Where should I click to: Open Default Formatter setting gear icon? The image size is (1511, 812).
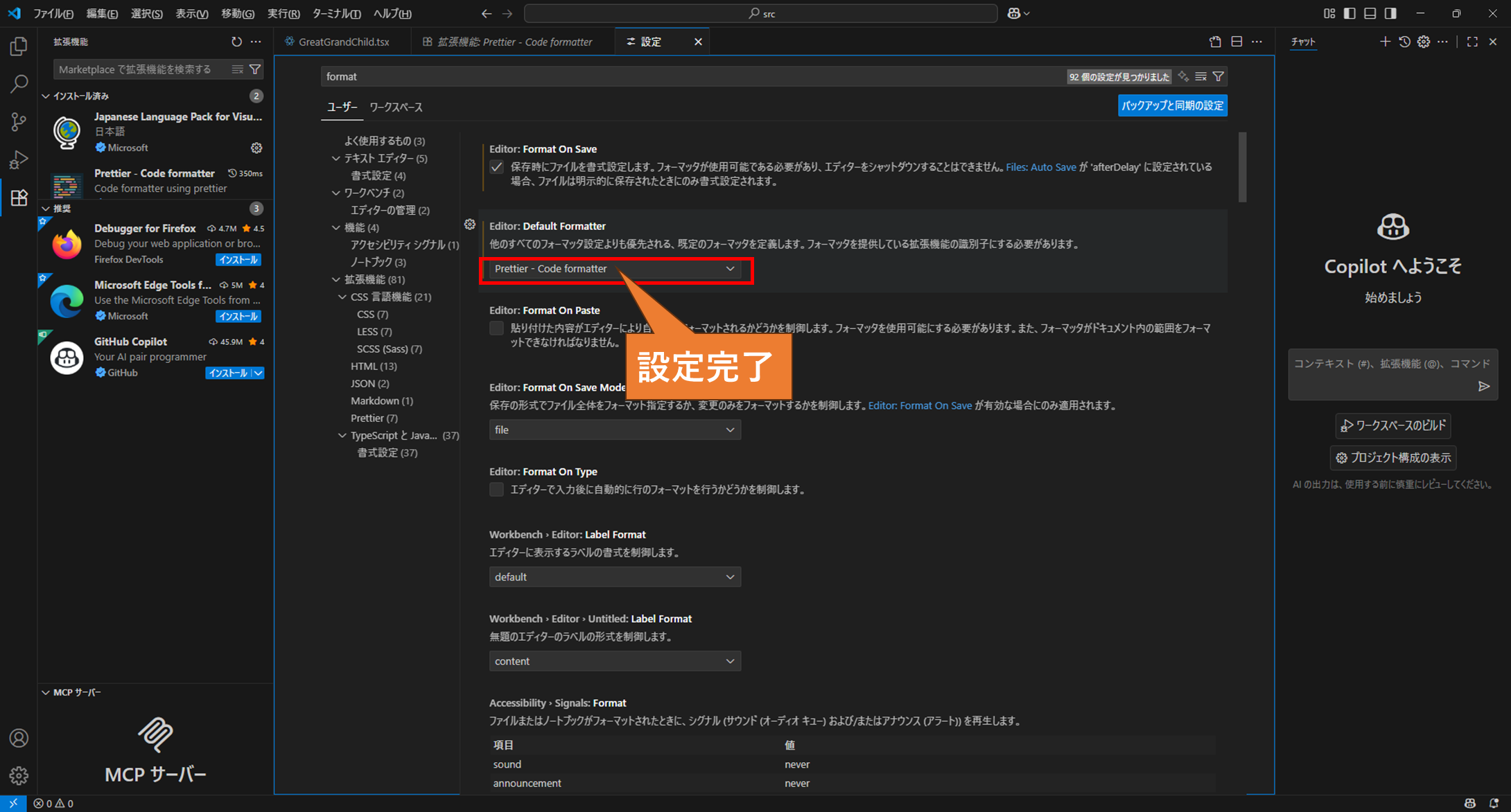(470, 224)
